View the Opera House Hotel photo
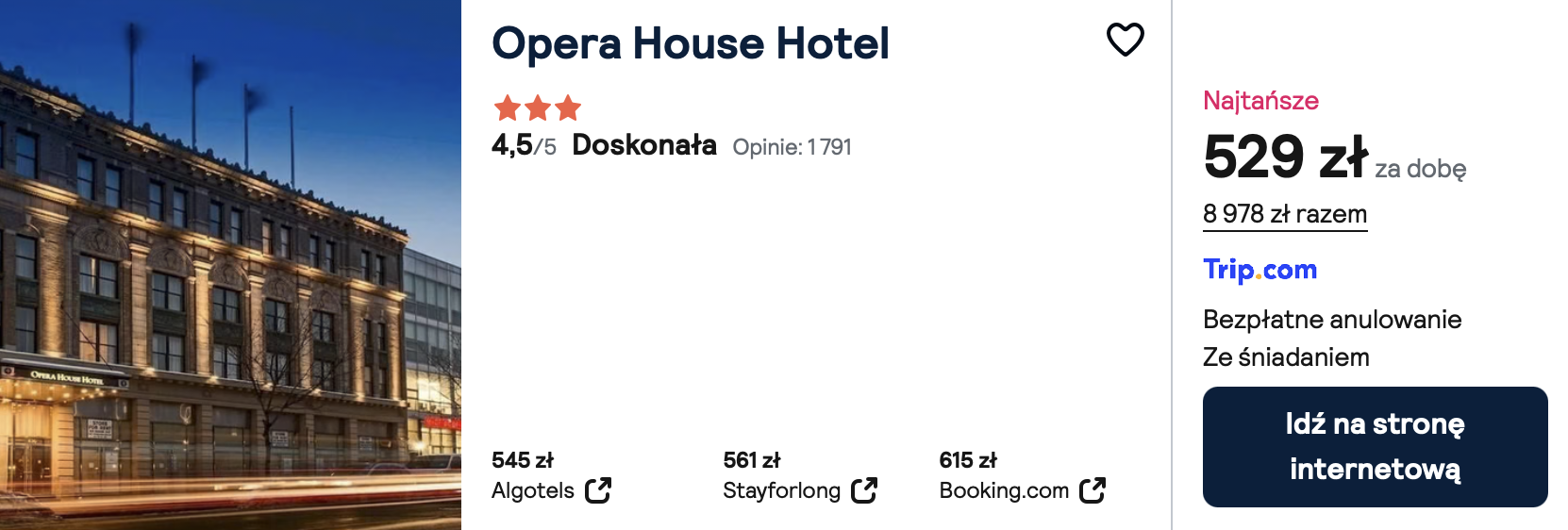Screen dimensions: 1568x530 click(230, 265)
